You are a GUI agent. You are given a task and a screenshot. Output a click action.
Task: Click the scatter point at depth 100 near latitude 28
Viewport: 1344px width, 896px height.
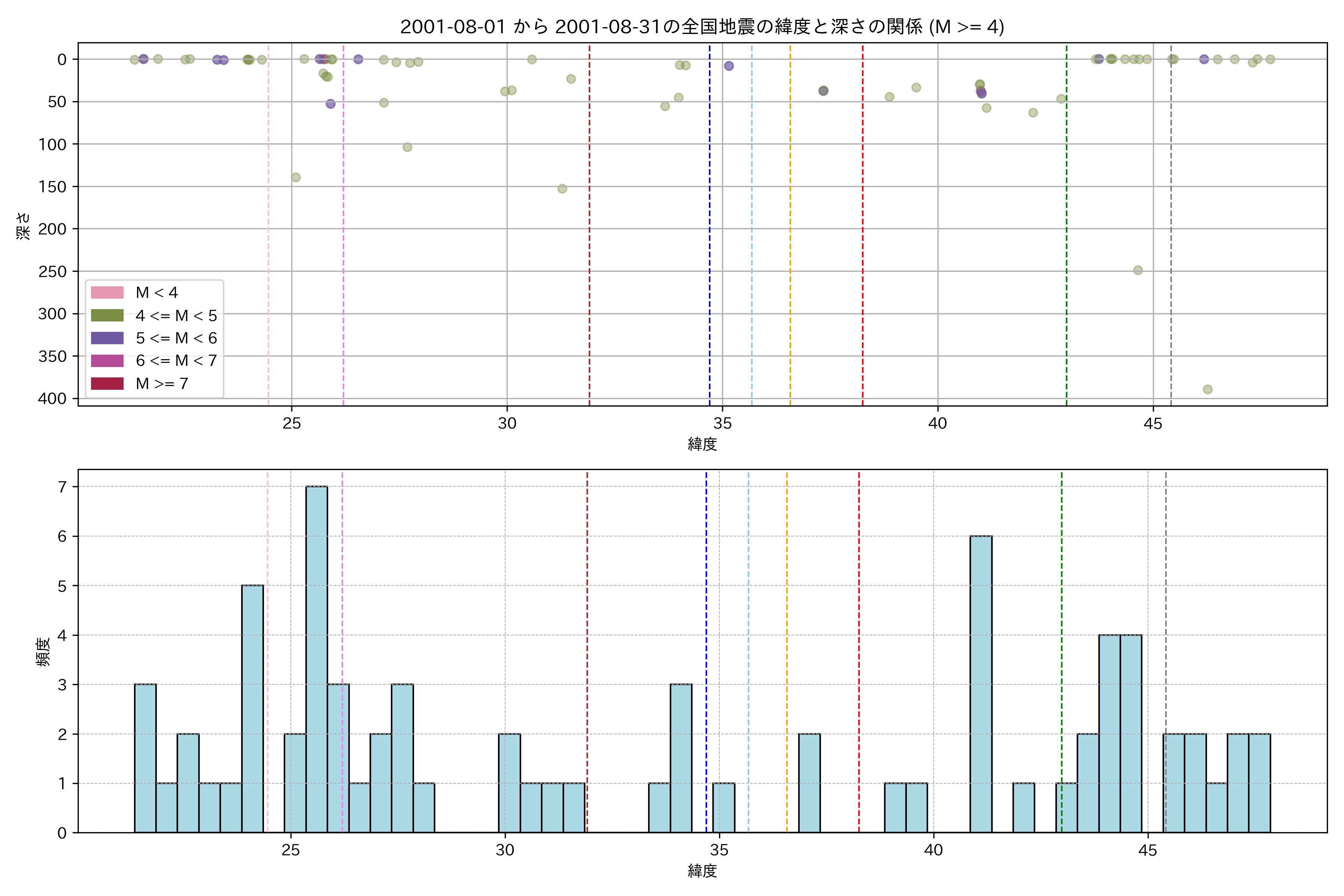(407, 147)
